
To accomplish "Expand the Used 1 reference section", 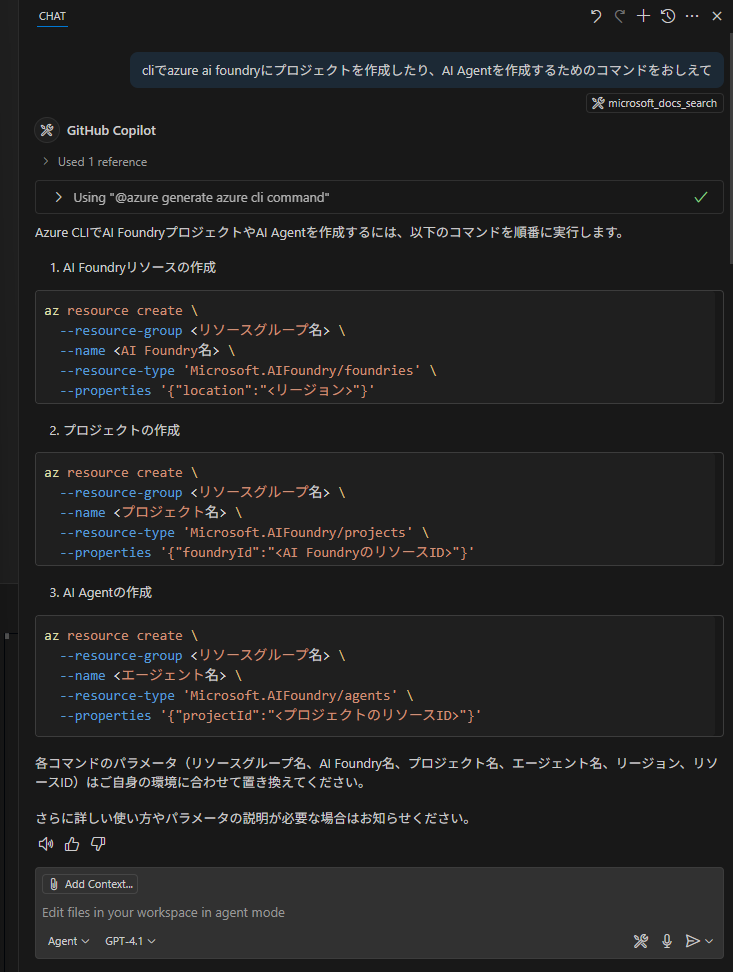I will [96, 162].
